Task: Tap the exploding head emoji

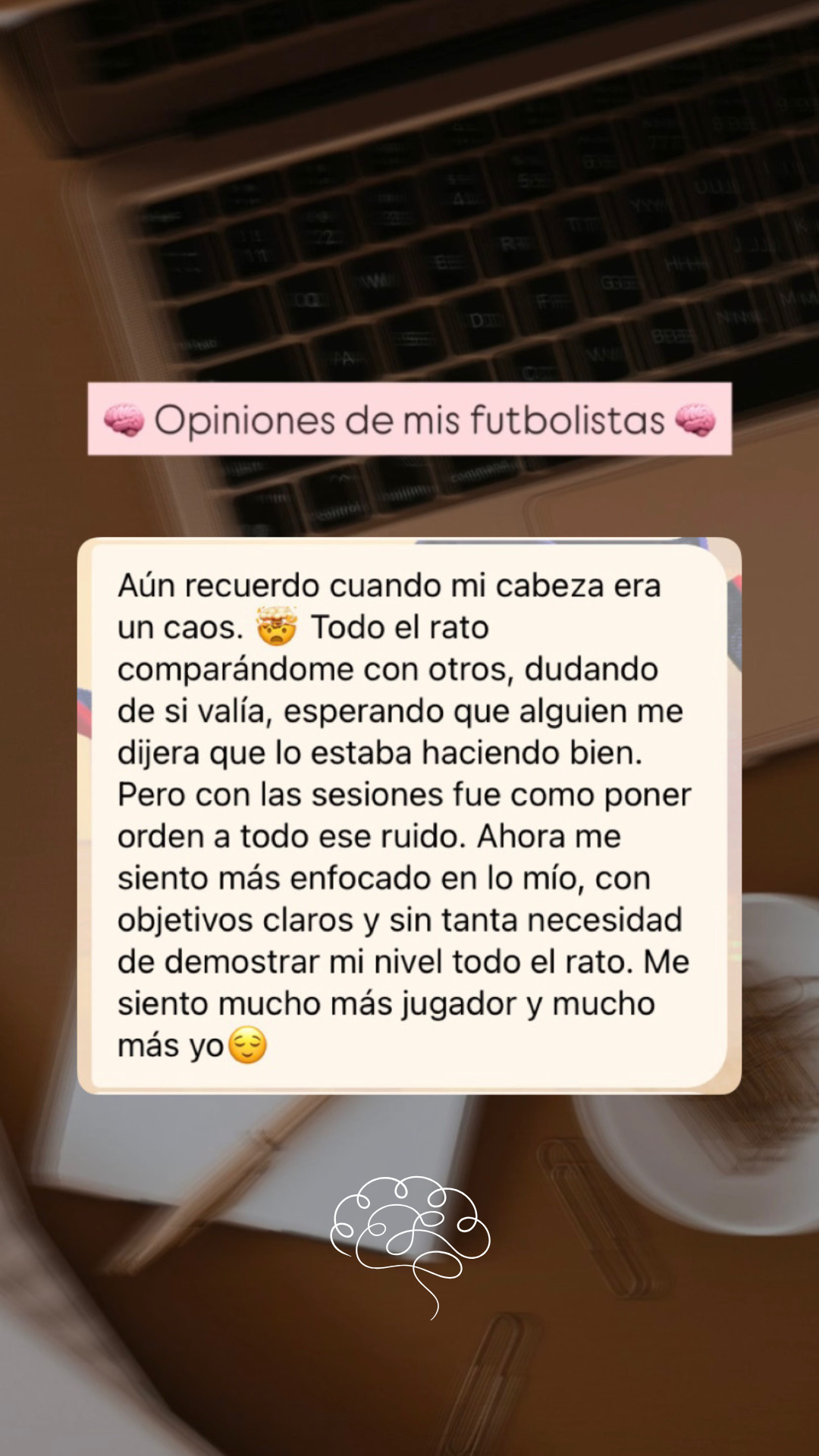Action: [x=277, y=626]
